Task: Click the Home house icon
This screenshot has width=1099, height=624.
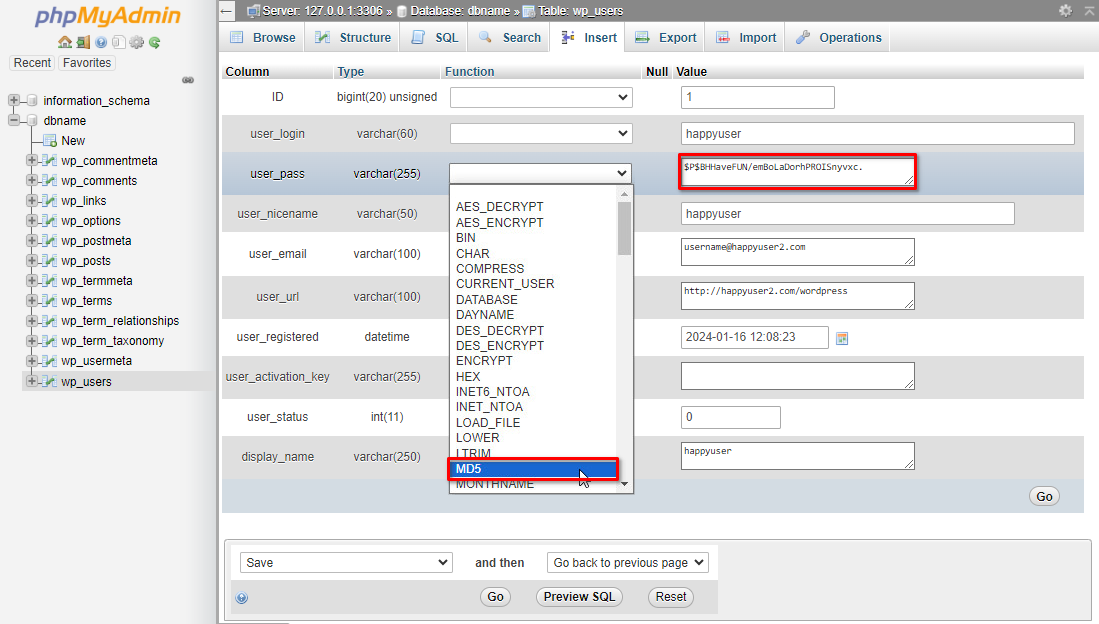Action: click(x=64, y=42)
